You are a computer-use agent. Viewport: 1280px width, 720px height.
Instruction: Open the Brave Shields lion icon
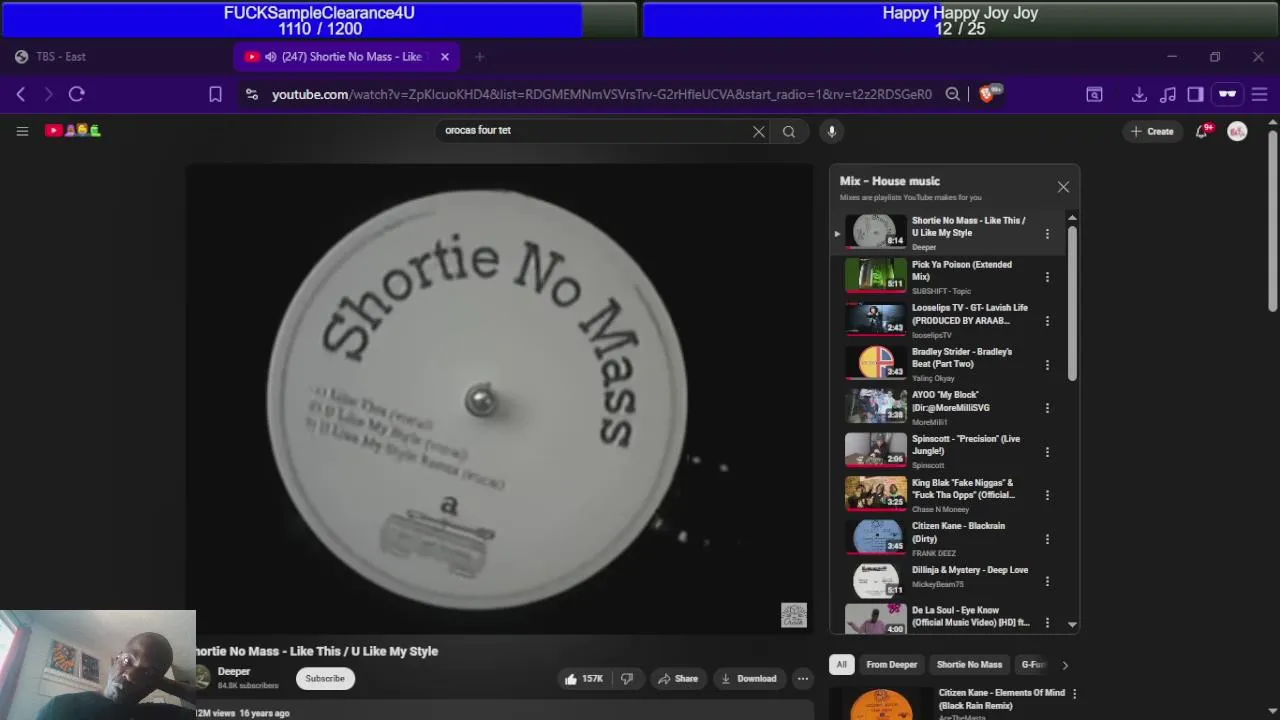point(988,94)
